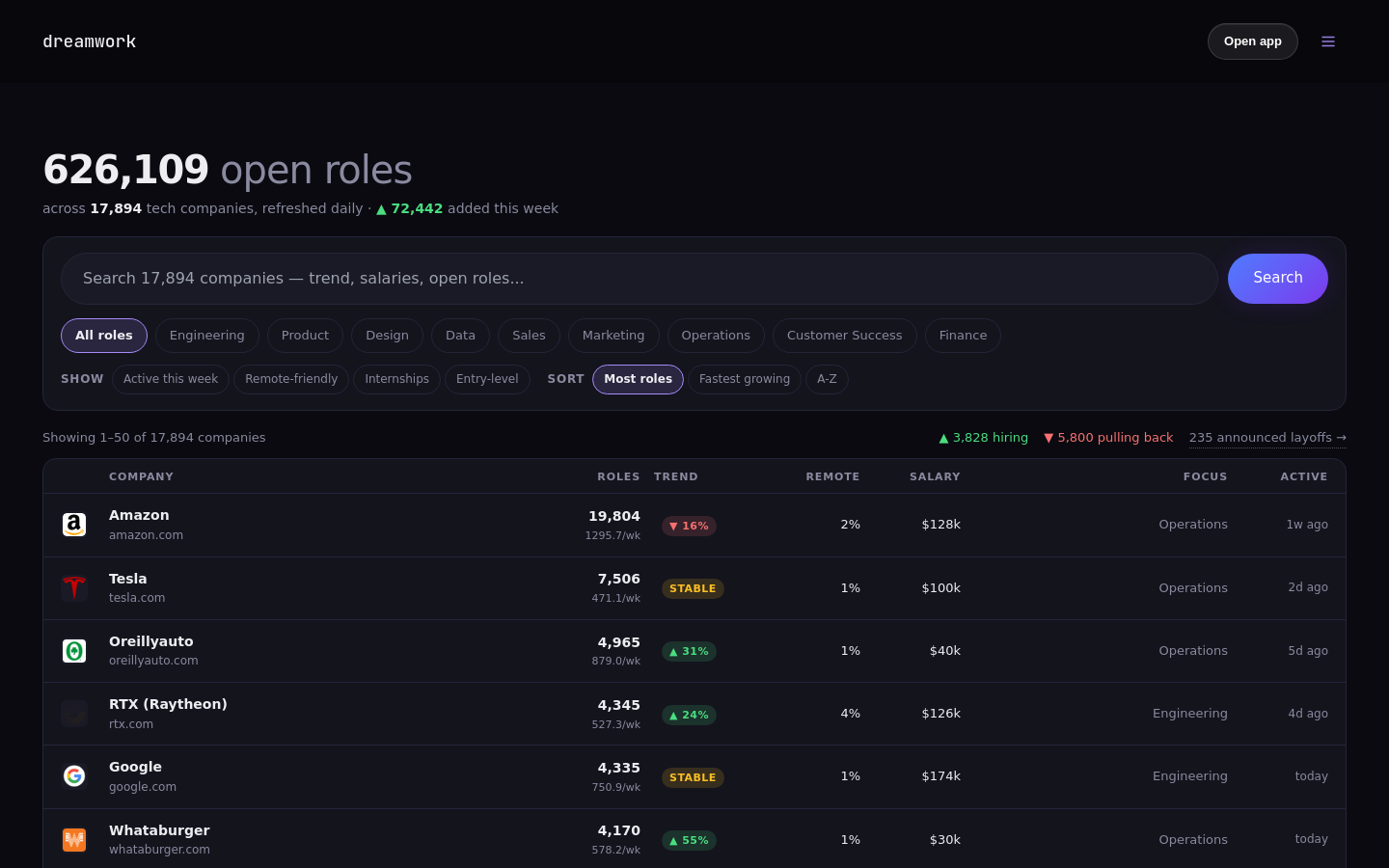Click RTX's up 24% trend badge

click(689, 715)
